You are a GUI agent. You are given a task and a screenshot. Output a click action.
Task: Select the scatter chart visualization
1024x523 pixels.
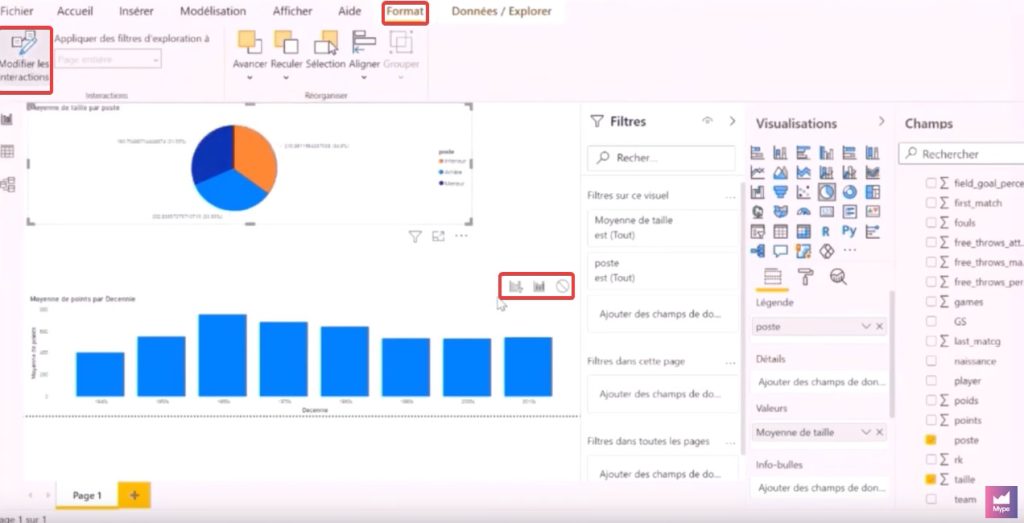(x=803, y=192)
